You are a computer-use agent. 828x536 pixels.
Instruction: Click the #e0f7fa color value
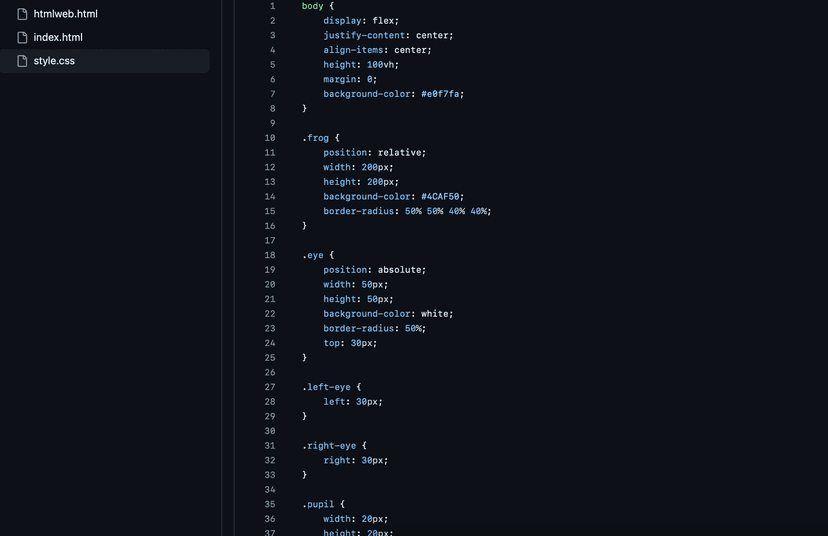(x=440, y=94)
